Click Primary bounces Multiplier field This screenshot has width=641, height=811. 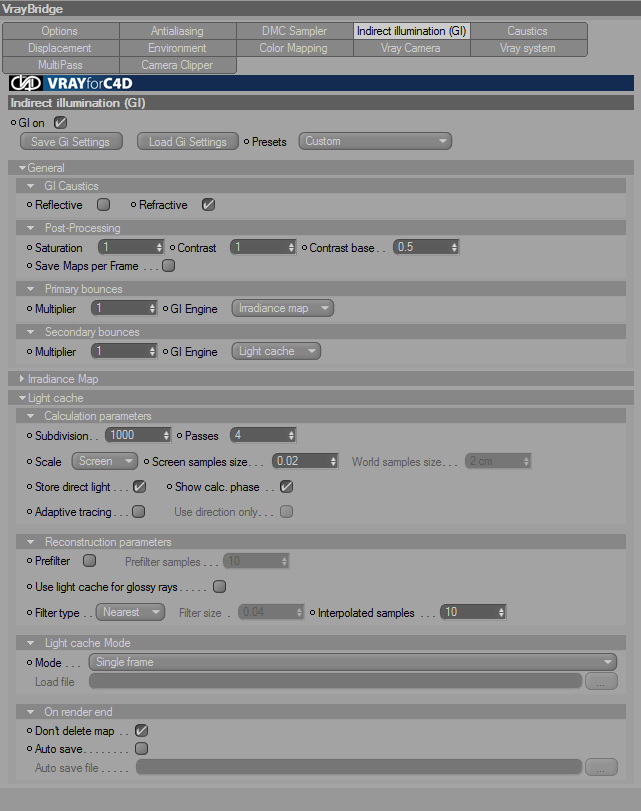(x=120, y=308)
